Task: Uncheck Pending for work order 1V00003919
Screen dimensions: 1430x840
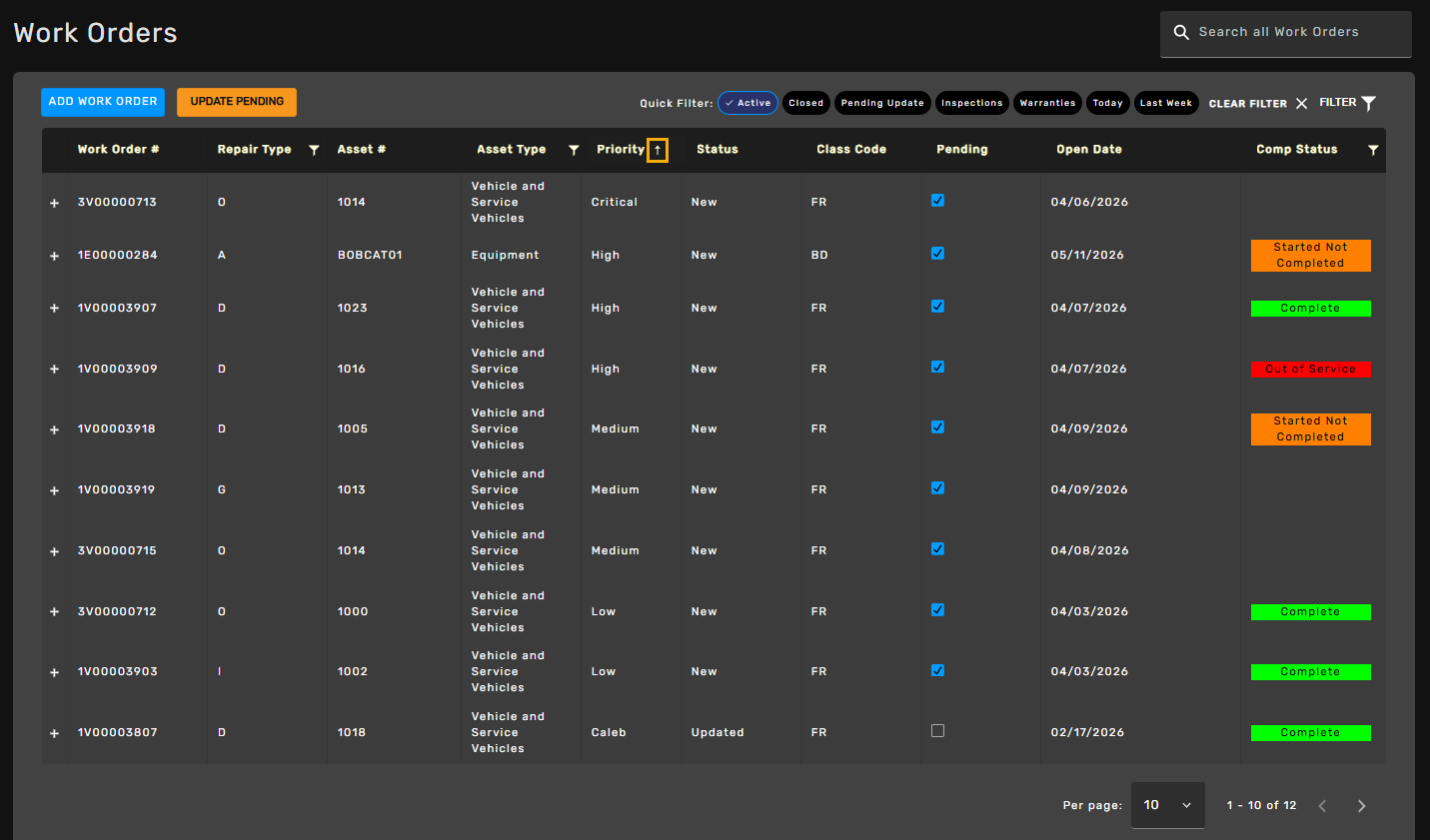Action: click(x=937, y=488)
